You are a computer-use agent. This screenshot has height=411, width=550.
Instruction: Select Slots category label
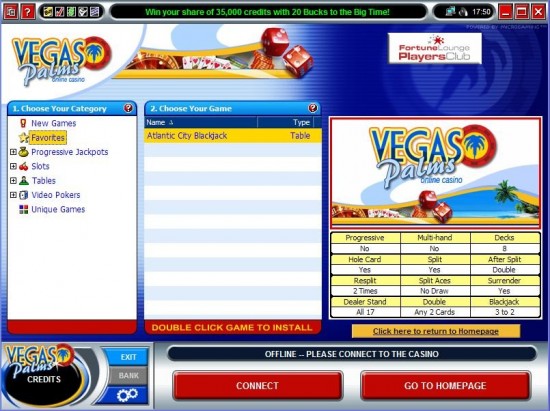pos(40,167)
